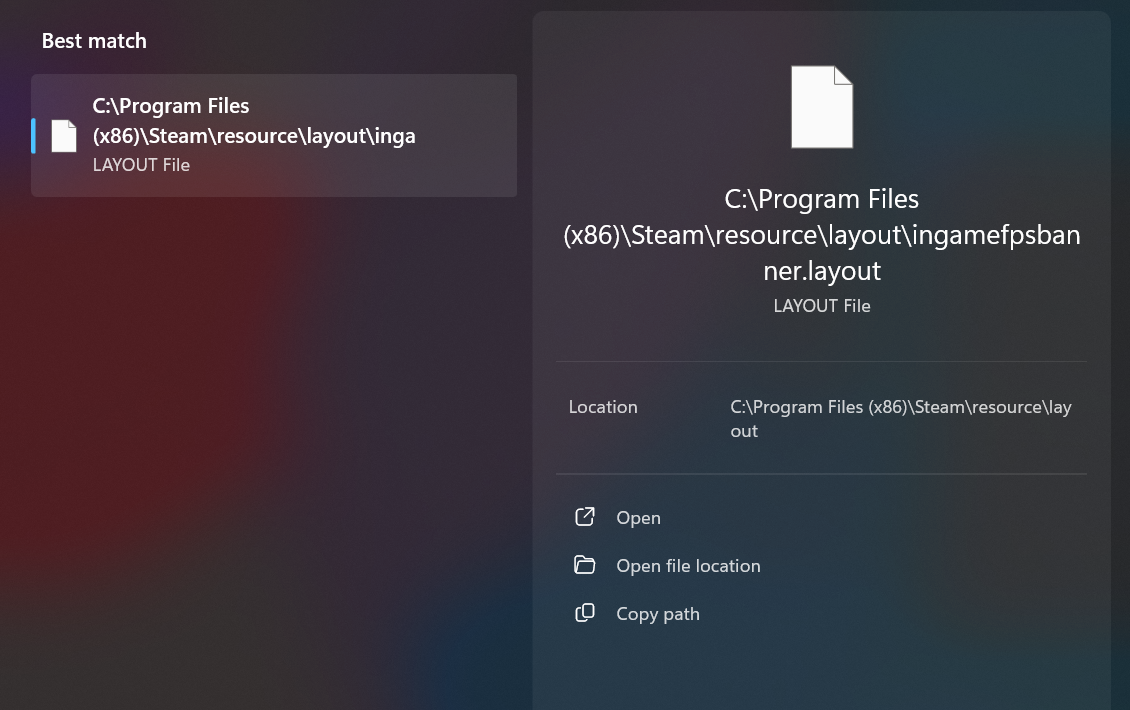Click the Location path value text
This screenshot has width=1130, height=710.
[x=901, y=419]
